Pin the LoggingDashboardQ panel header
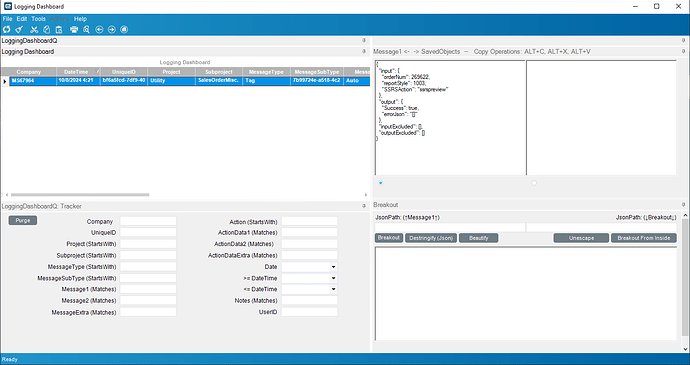This screenshot has width=690, height=365. coord(363,41)
